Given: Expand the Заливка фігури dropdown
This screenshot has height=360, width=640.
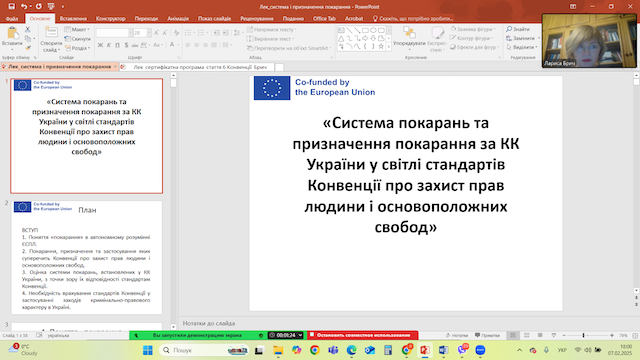Looking at the screenshot, I should tap(473, 29).
